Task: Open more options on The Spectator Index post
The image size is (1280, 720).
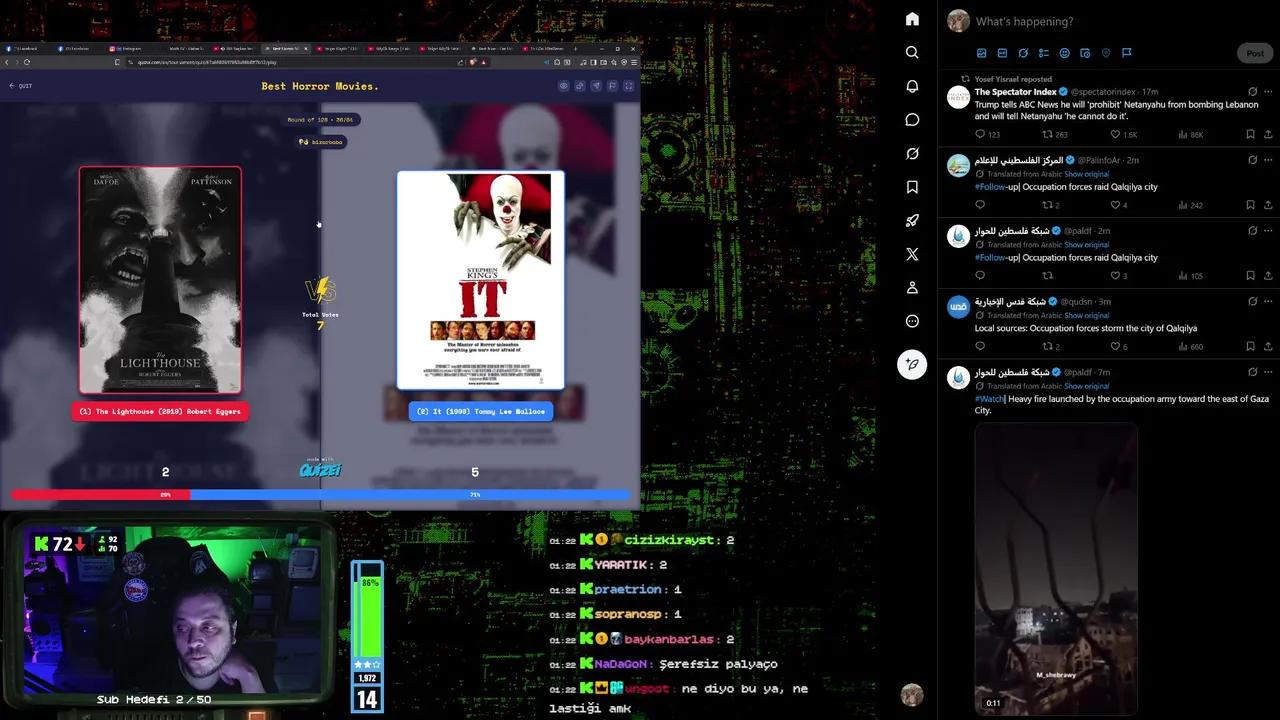Action: [x=1268, y=92]
